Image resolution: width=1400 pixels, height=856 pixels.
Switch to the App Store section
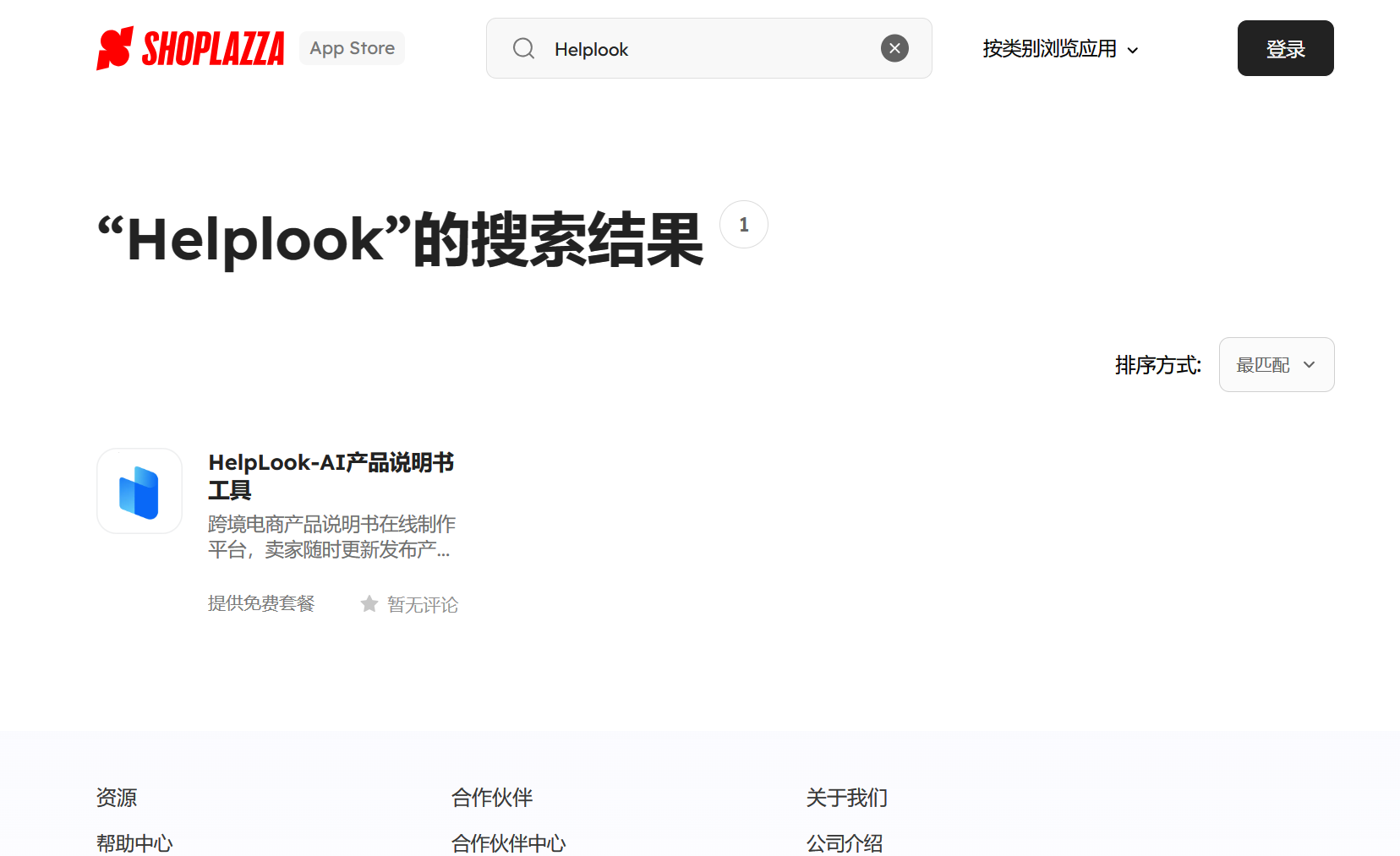(x=352, y=48)
